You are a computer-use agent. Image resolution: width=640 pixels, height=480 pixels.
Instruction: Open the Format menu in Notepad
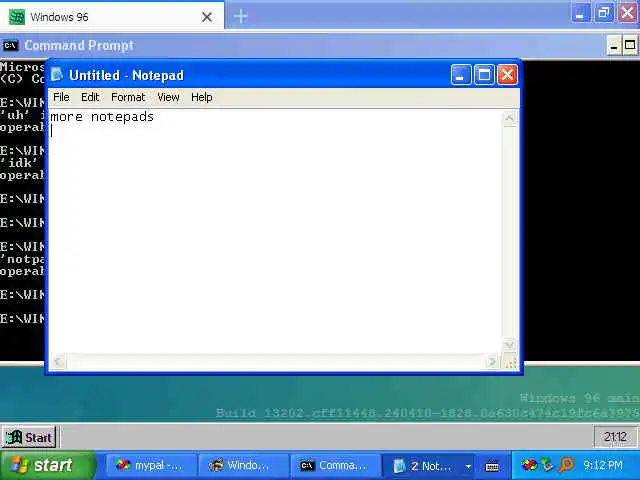click(x=128, y=97)
